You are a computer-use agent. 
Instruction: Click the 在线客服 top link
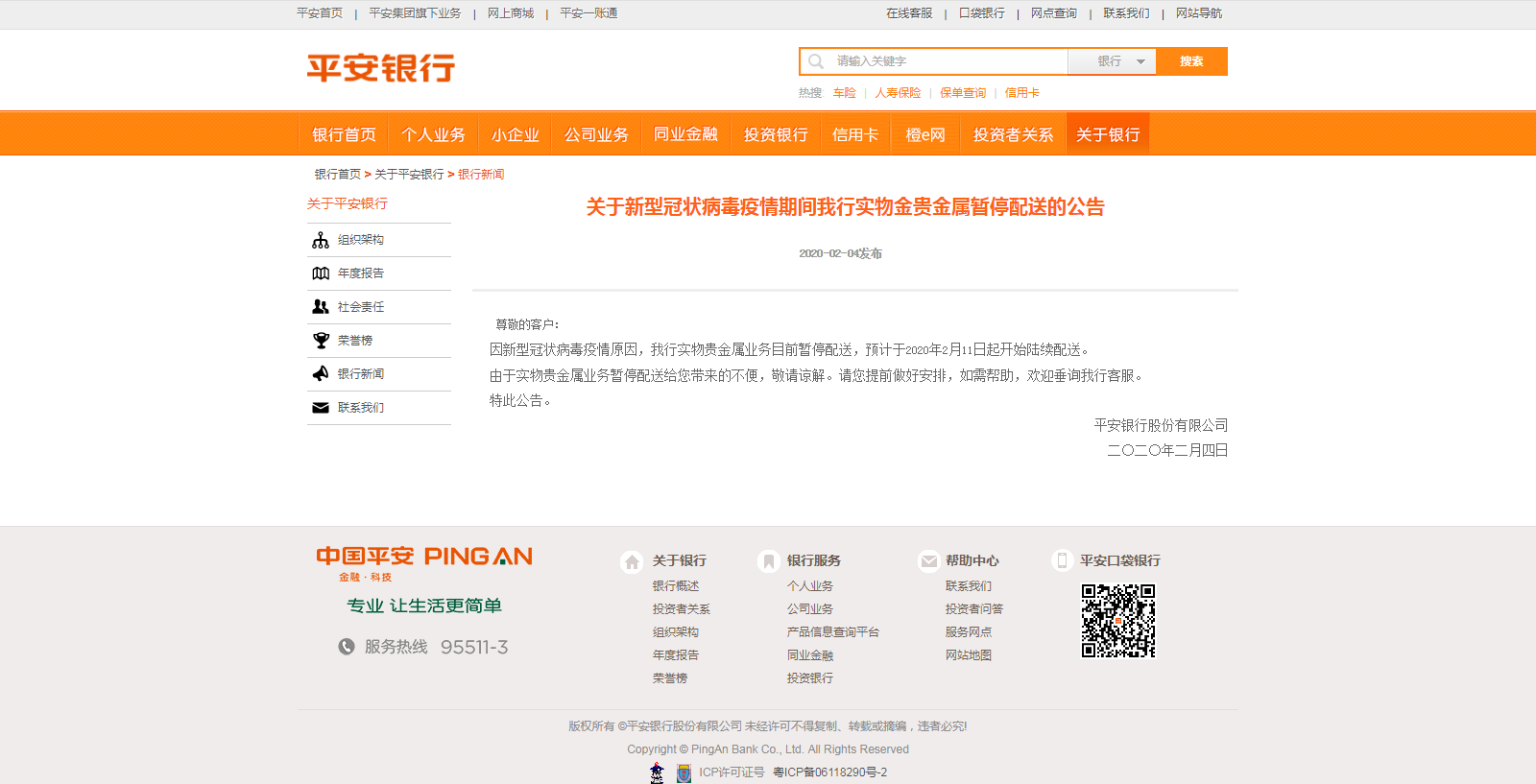tap(909, 13)
